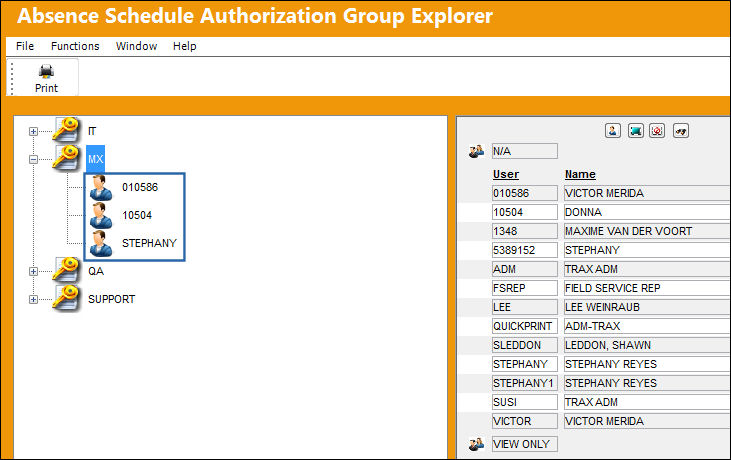The height and width of the screenshot is (460, 731).
Task: Click the user icon beside 10504 in tree
Action: pos(101,215)
